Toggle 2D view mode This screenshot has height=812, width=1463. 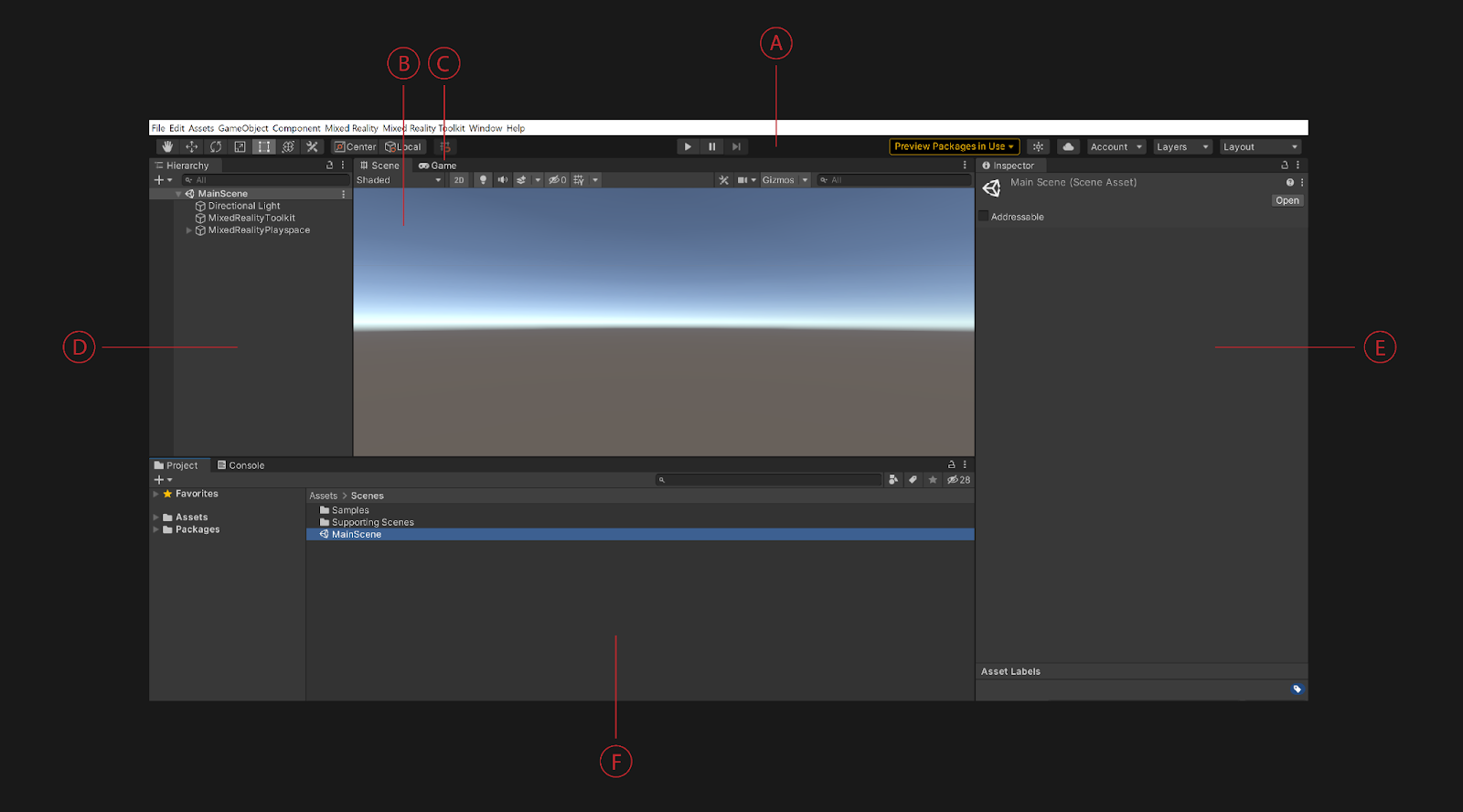tap(459, 180)
